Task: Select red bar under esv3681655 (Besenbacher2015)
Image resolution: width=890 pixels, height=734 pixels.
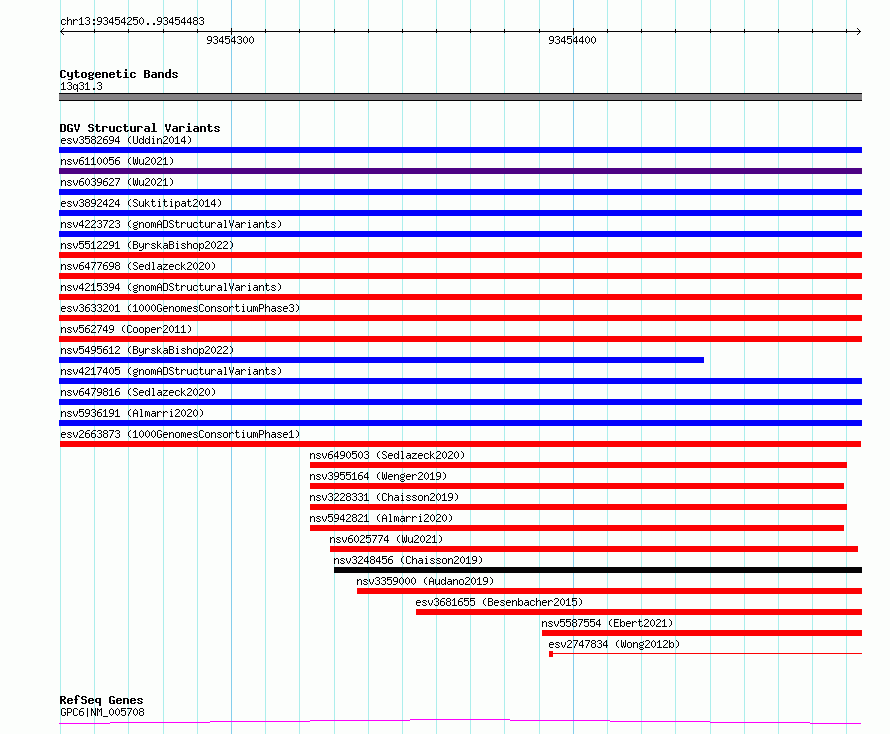Action: (639, 612)
